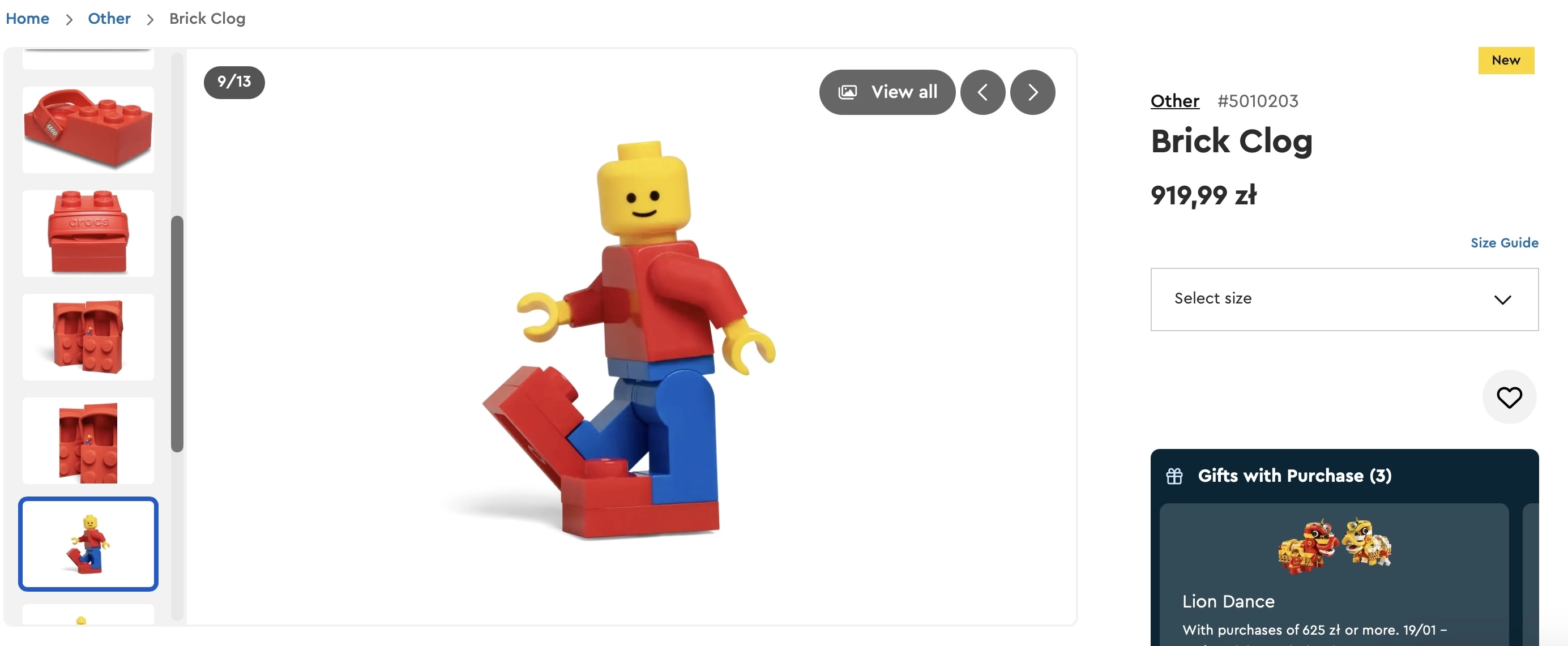Screen dimensions: 1568x646
Task: Click the gift icon beside Gifts with Purchase
Action: pyautogui.click(x=1174, y=476)
